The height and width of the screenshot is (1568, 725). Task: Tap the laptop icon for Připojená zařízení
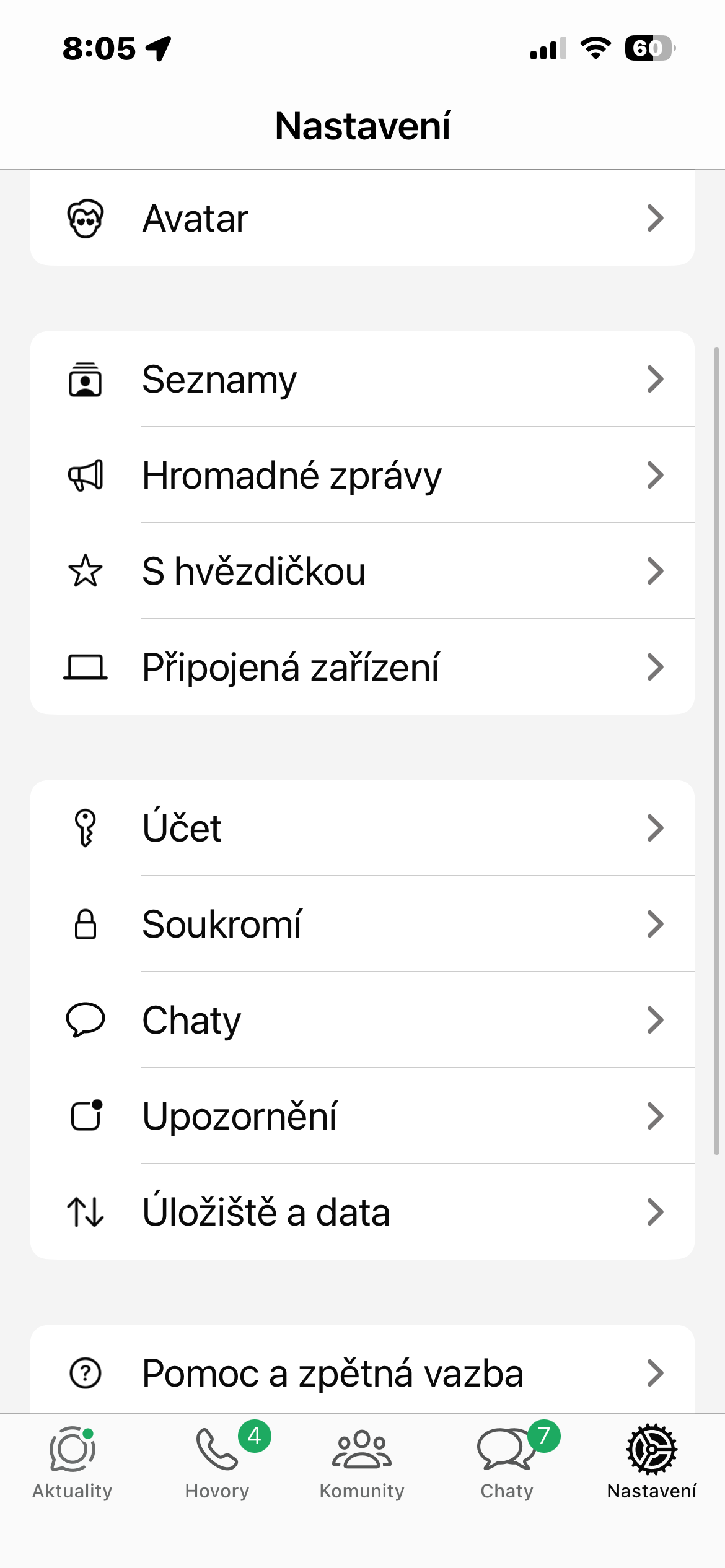pos(86,668)
